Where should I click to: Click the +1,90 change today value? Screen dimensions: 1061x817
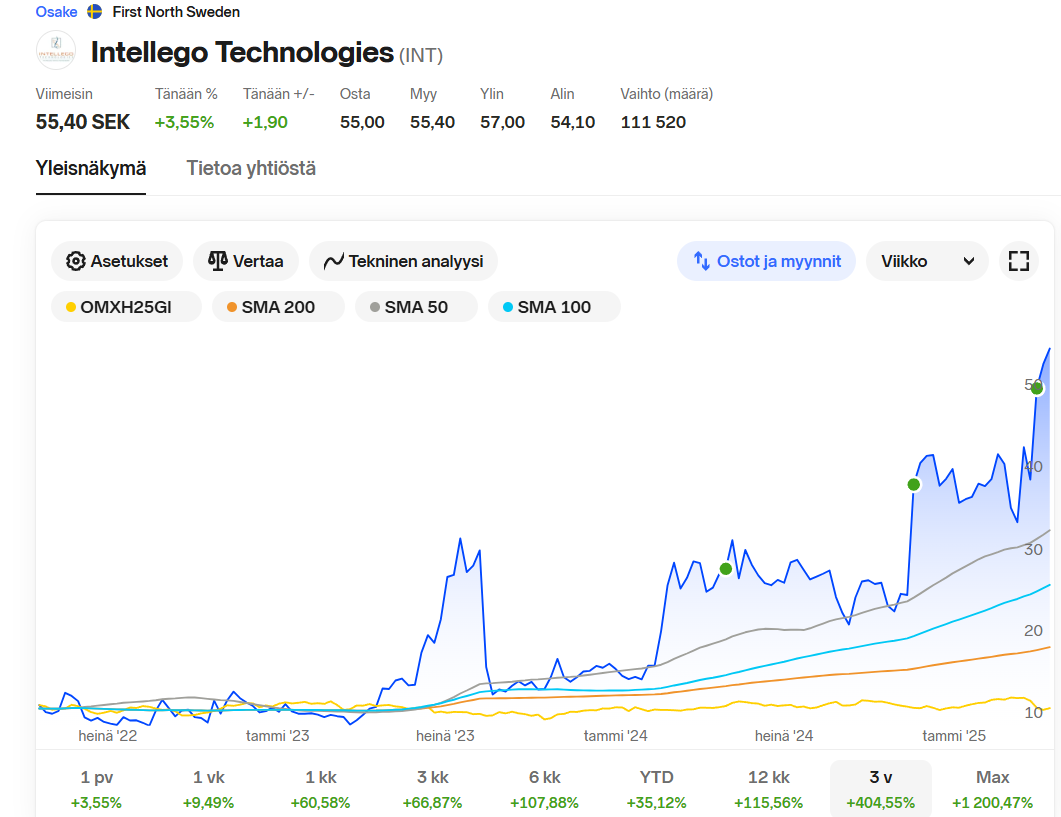click(x=265, y=123)
